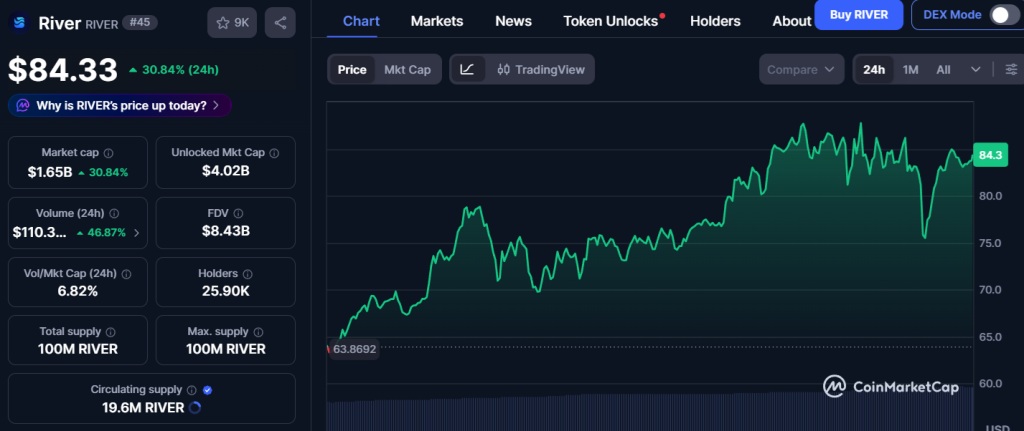Image resolution: width=1024 pixels, height=431 pixels.
Task: Click the circulating supply progress ring
Action: (x=194, y=408)
